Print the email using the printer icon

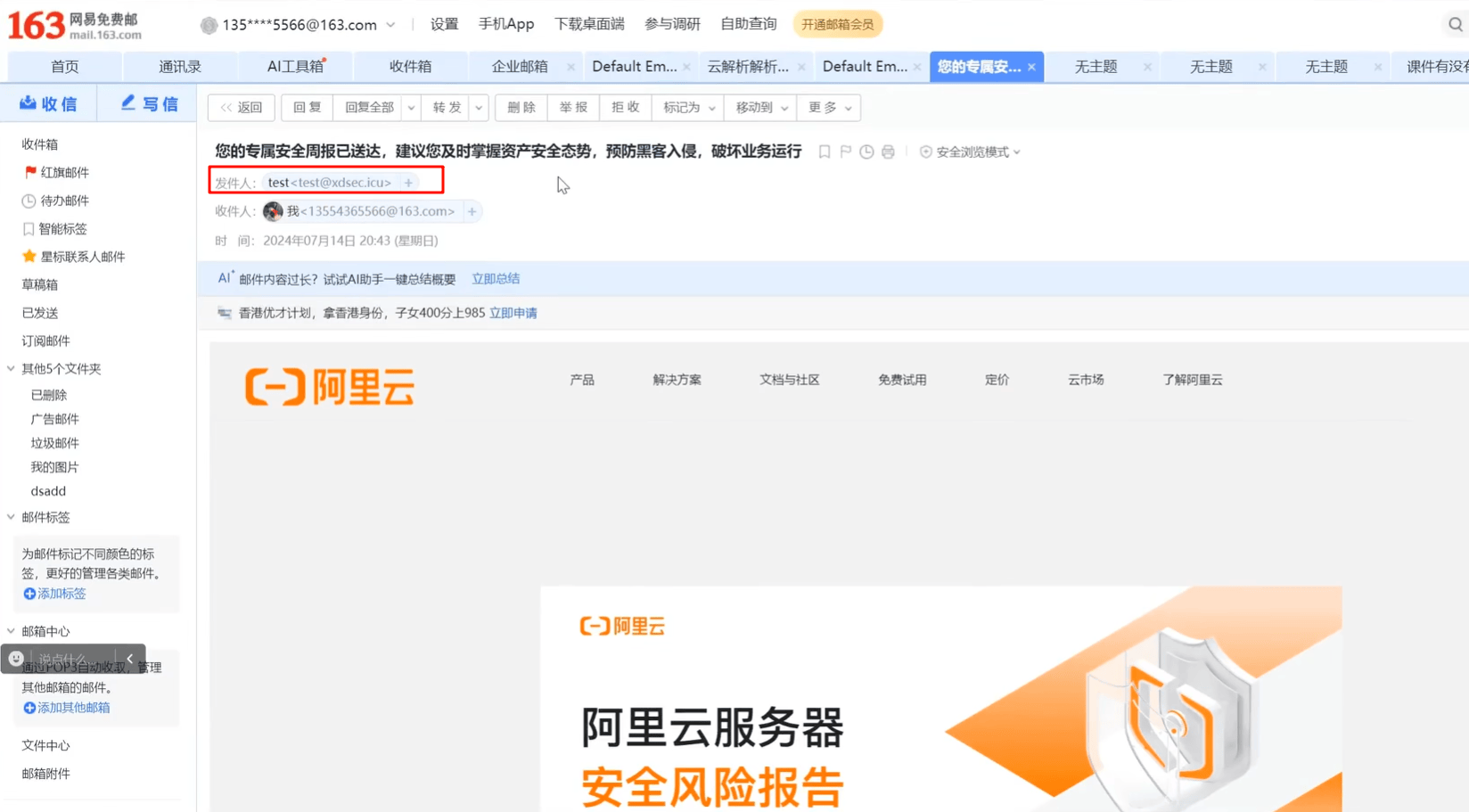coord(888,152)
